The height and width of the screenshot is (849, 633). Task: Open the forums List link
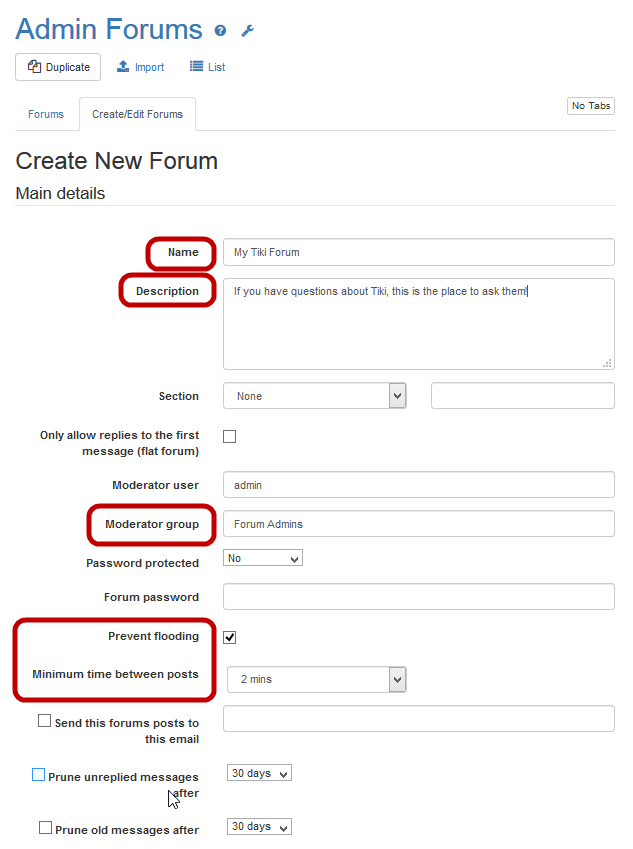(207, 67)
